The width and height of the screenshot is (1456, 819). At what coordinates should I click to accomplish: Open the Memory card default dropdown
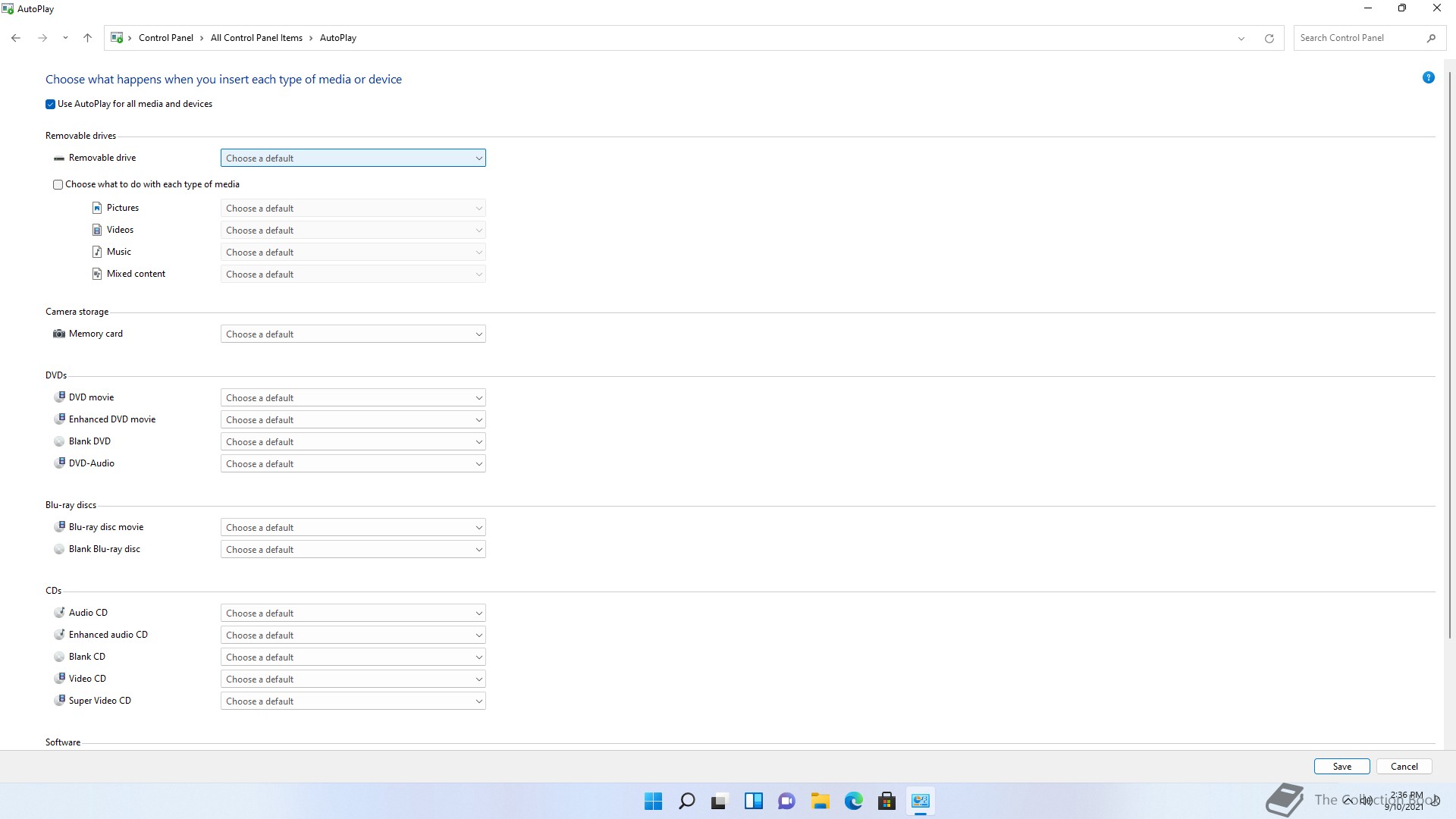click(x=353, y=334)
